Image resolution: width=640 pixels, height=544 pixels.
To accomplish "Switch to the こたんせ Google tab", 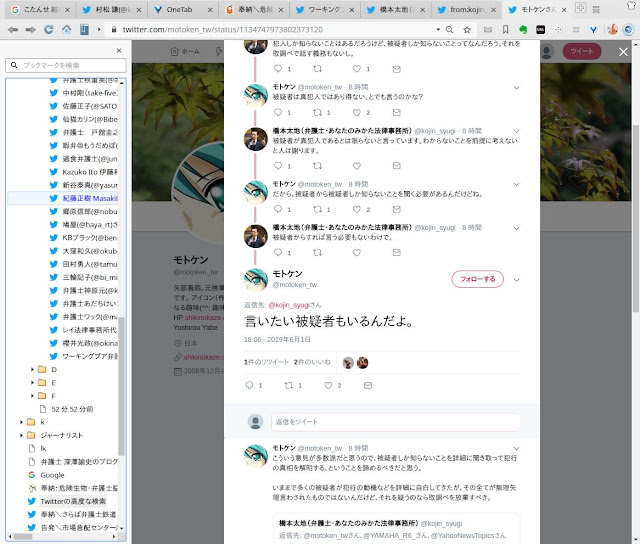I will (x=41, y=9).
